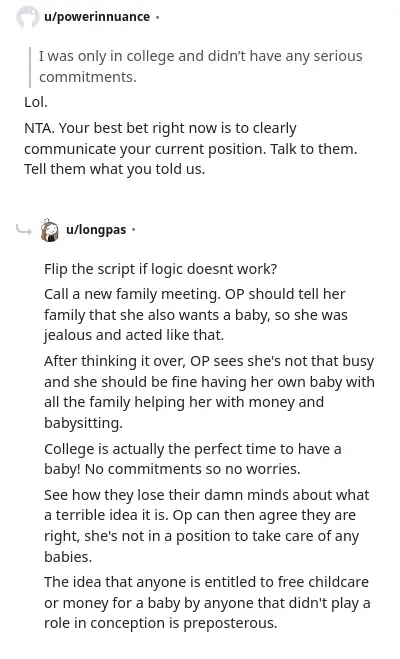Screen dimensions: 400x659
Task: Visit the u/powerinnuance profile link
Action: (97, 17)
